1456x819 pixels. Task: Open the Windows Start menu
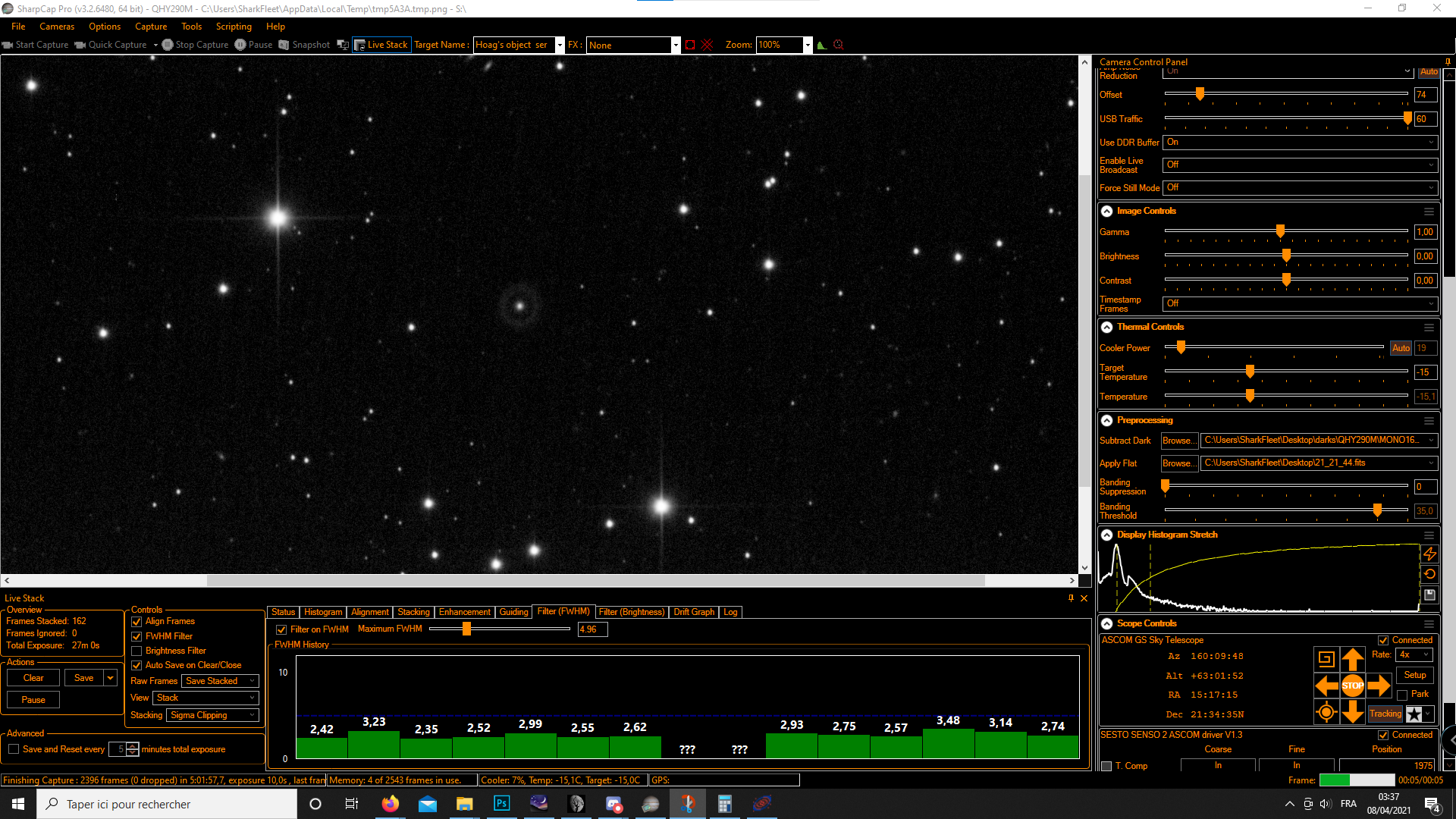coord(18,804)
